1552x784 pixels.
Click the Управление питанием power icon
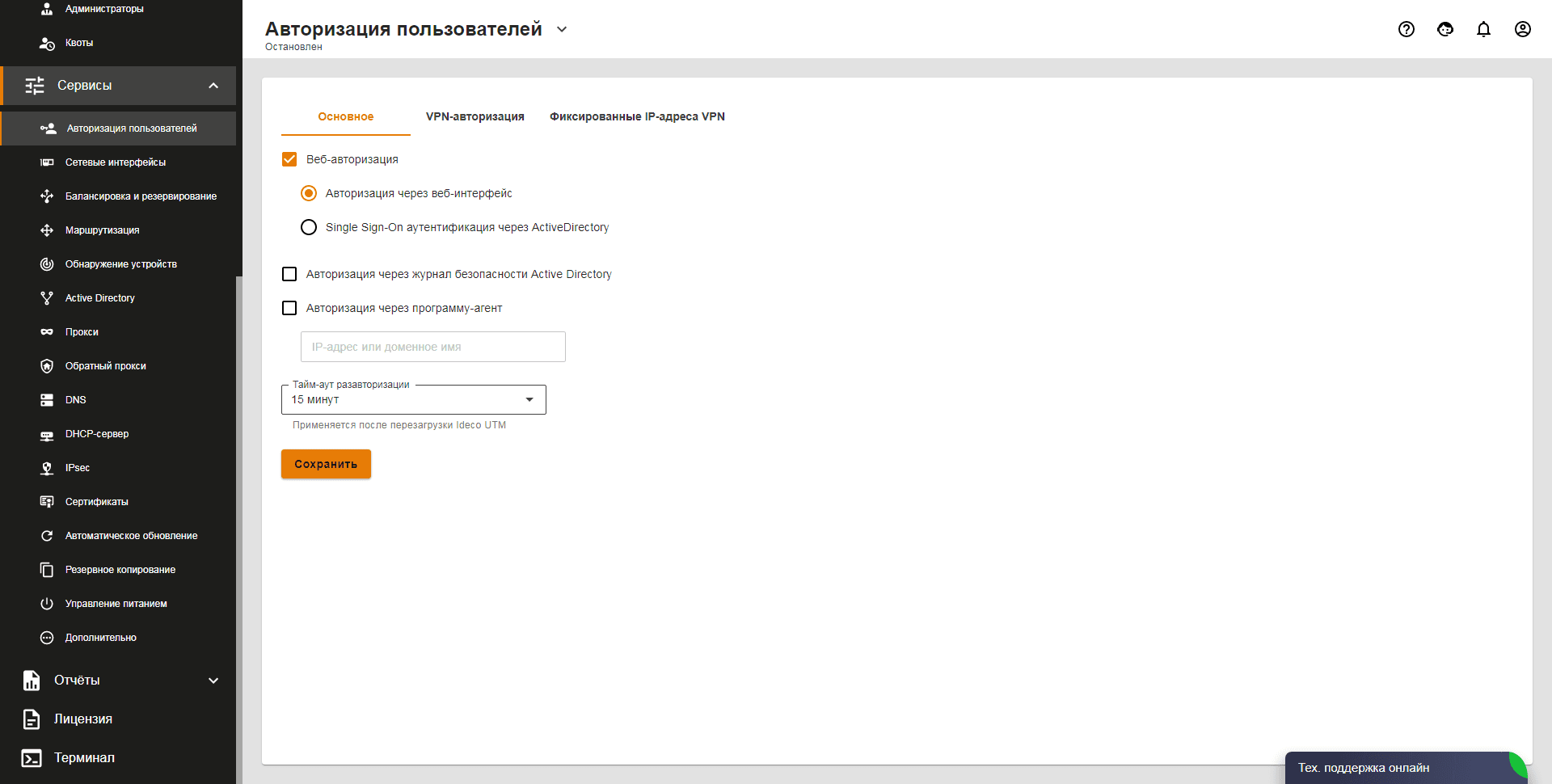47,604
